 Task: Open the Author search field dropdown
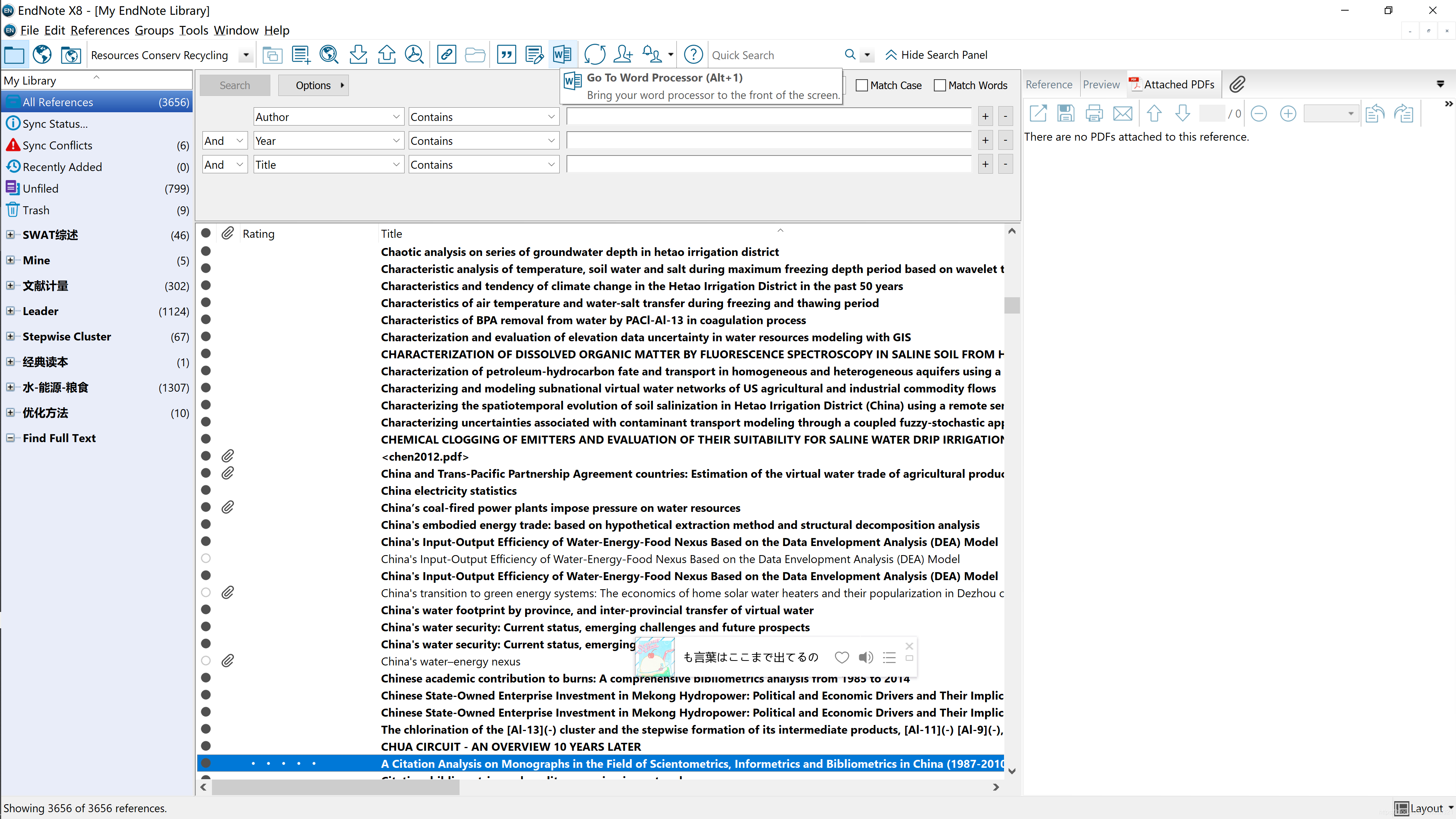395,117
